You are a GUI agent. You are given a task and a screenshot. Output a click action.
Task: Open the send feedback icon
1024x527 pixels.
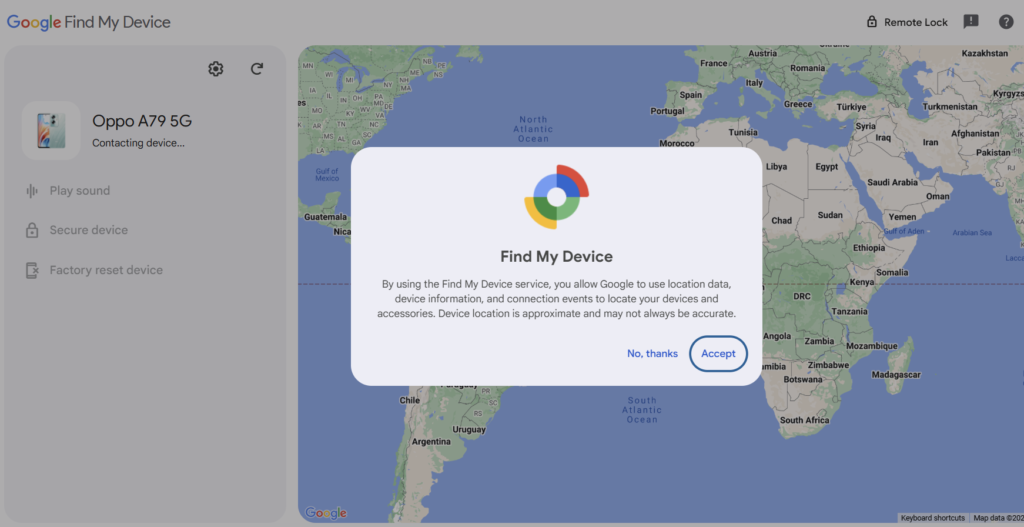pos(971,22)
